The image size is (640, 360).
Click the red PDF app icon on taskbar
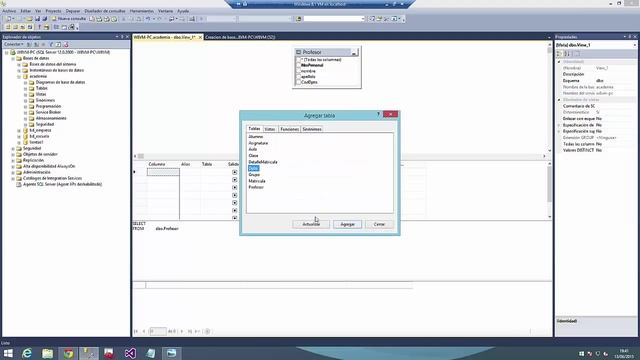click(x=109, y=353)
